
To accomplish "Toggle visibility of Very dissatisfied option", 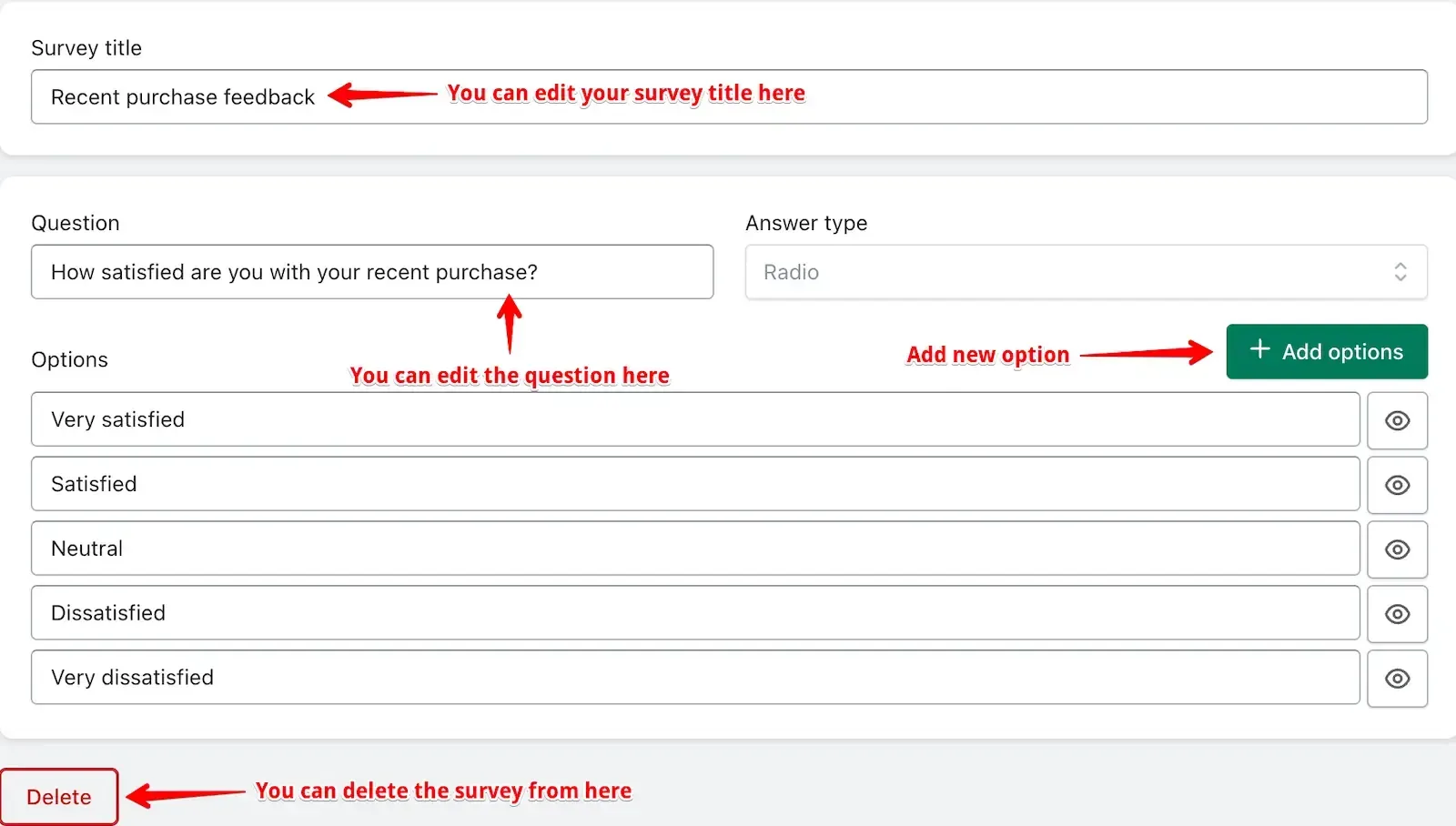I will (1397, 679).
